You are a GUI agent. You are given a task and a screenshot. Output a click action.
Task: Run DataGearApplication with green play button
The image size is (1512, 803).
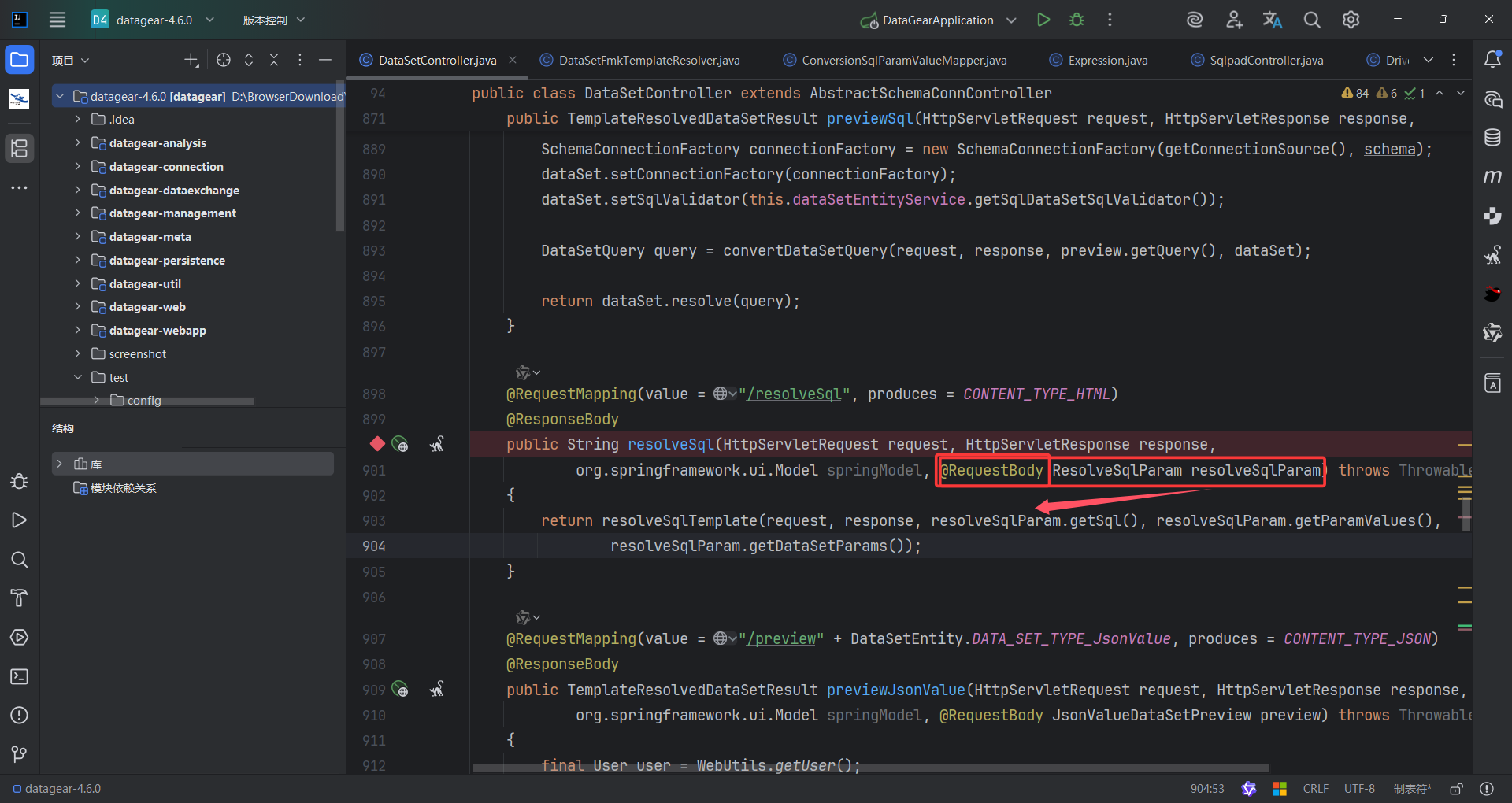(x=1043, y=20)
